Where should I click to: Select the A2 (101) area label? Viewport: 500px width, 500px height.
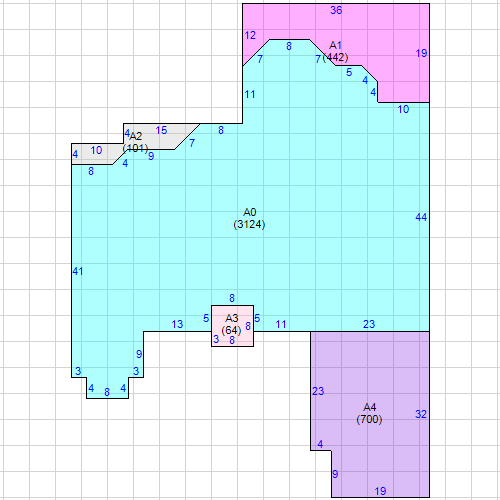tap(135, 142)
